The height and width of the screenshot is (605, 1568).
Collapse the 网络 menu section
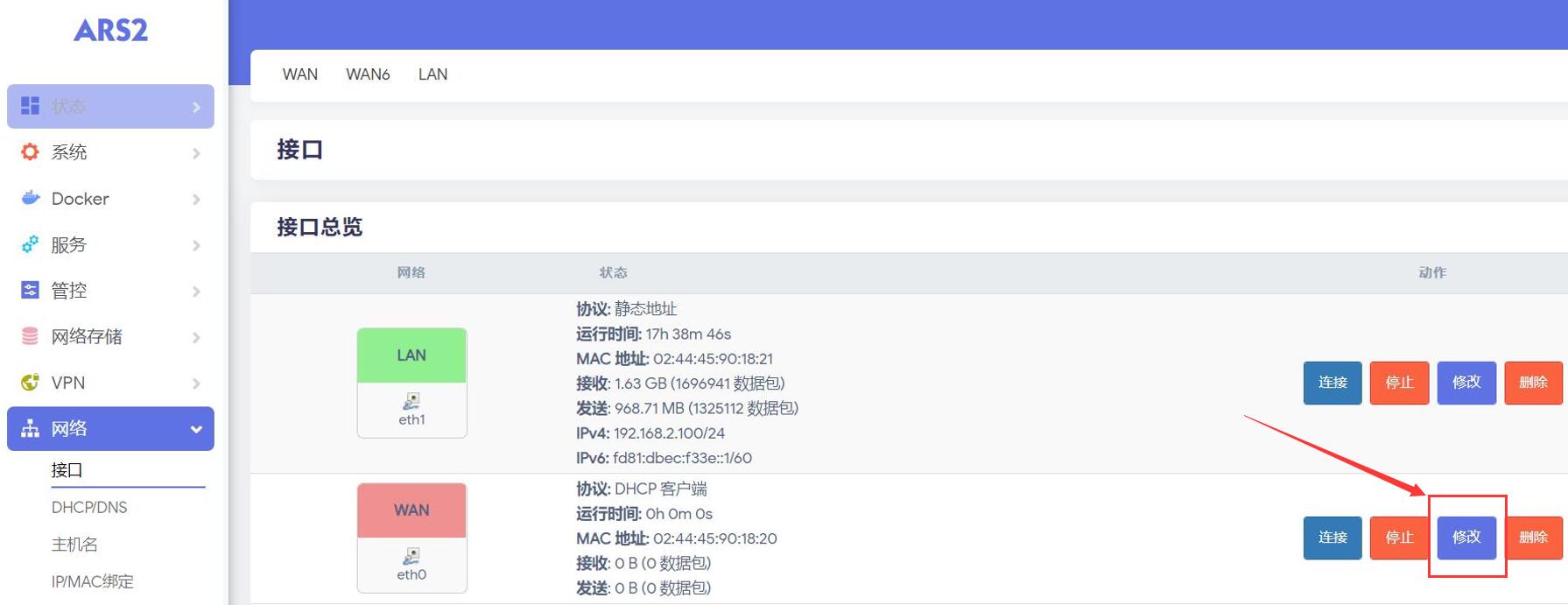[196, 429]
